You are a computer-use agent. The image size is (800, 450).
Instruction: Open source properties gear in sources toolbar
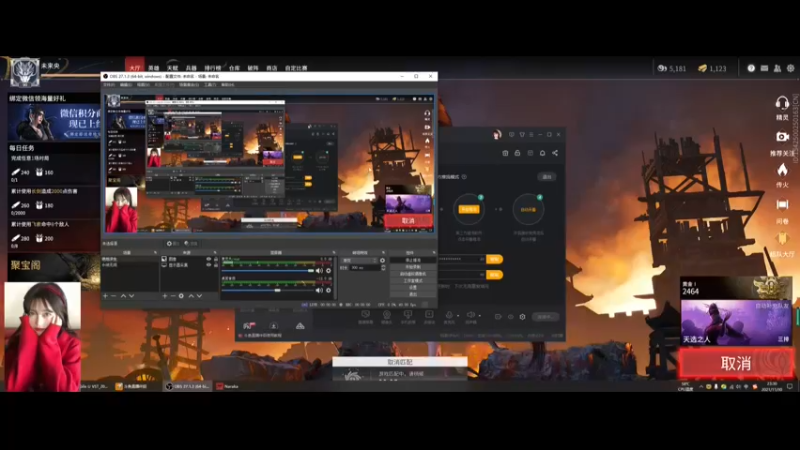(181, 296)
